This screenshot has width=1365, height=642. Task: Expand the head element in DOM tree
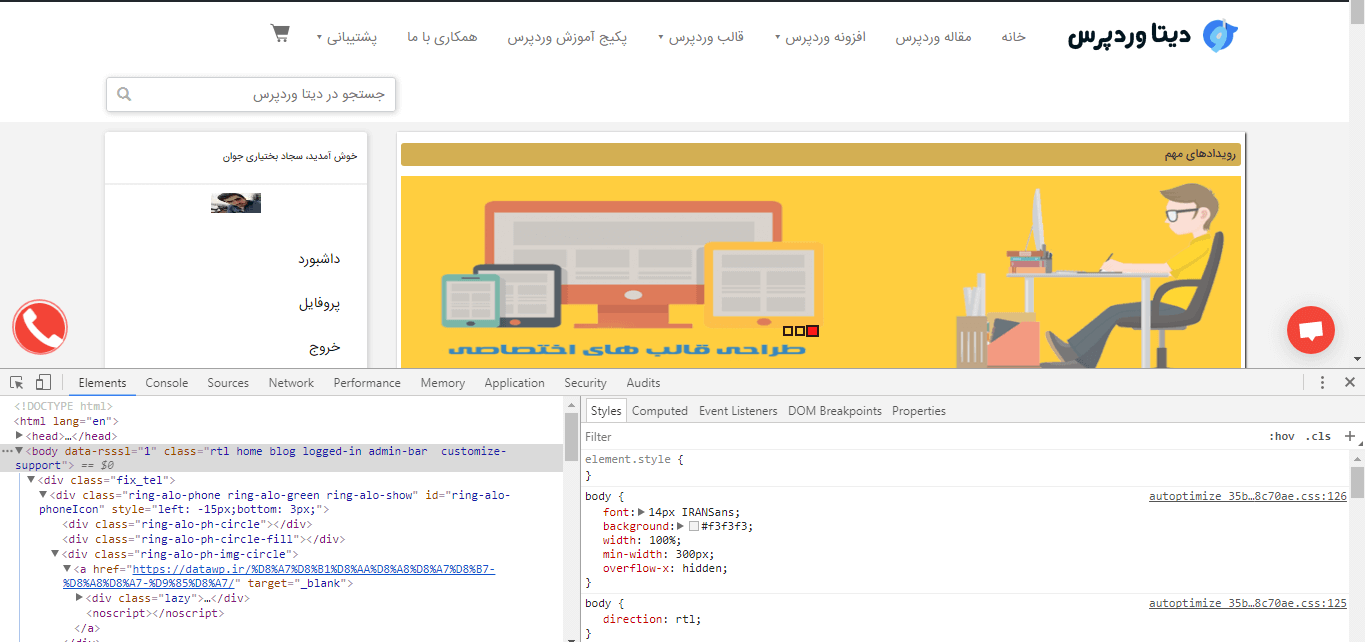point(20,436)
